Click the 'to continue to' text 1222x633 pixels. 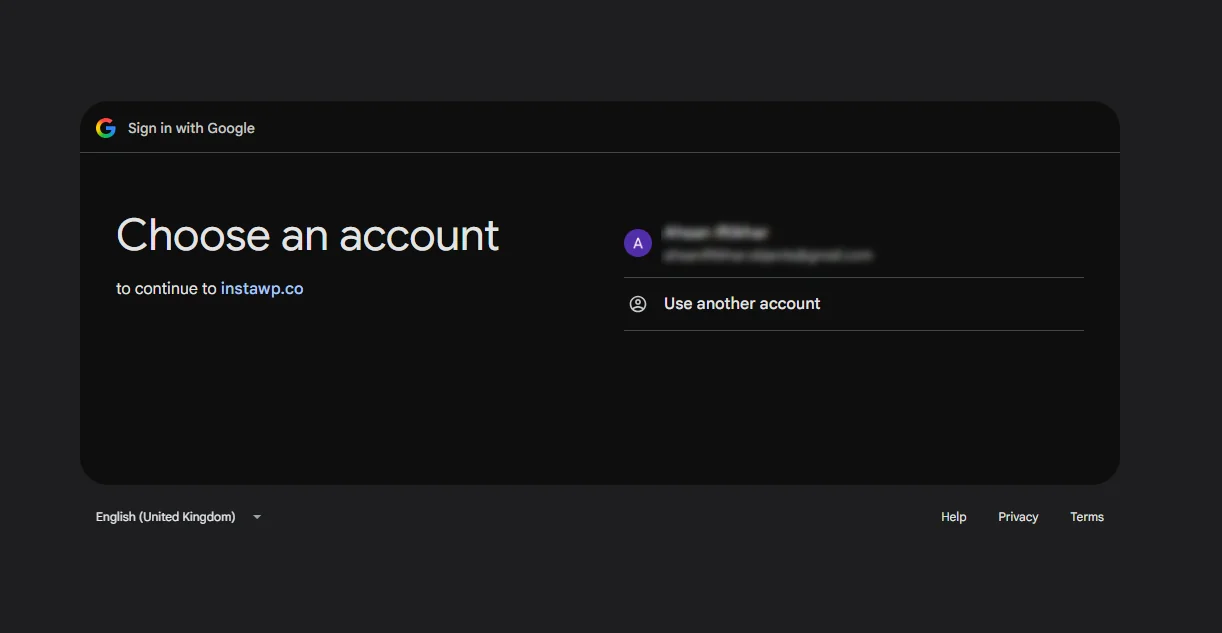click(166, 289)
